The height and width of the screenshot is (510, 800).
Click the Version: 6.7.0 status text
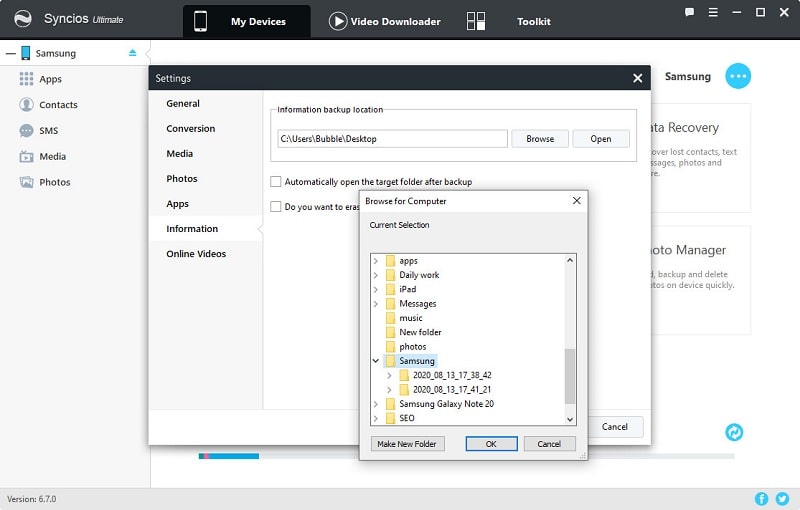pyautogui.click(x=32, y=499)
